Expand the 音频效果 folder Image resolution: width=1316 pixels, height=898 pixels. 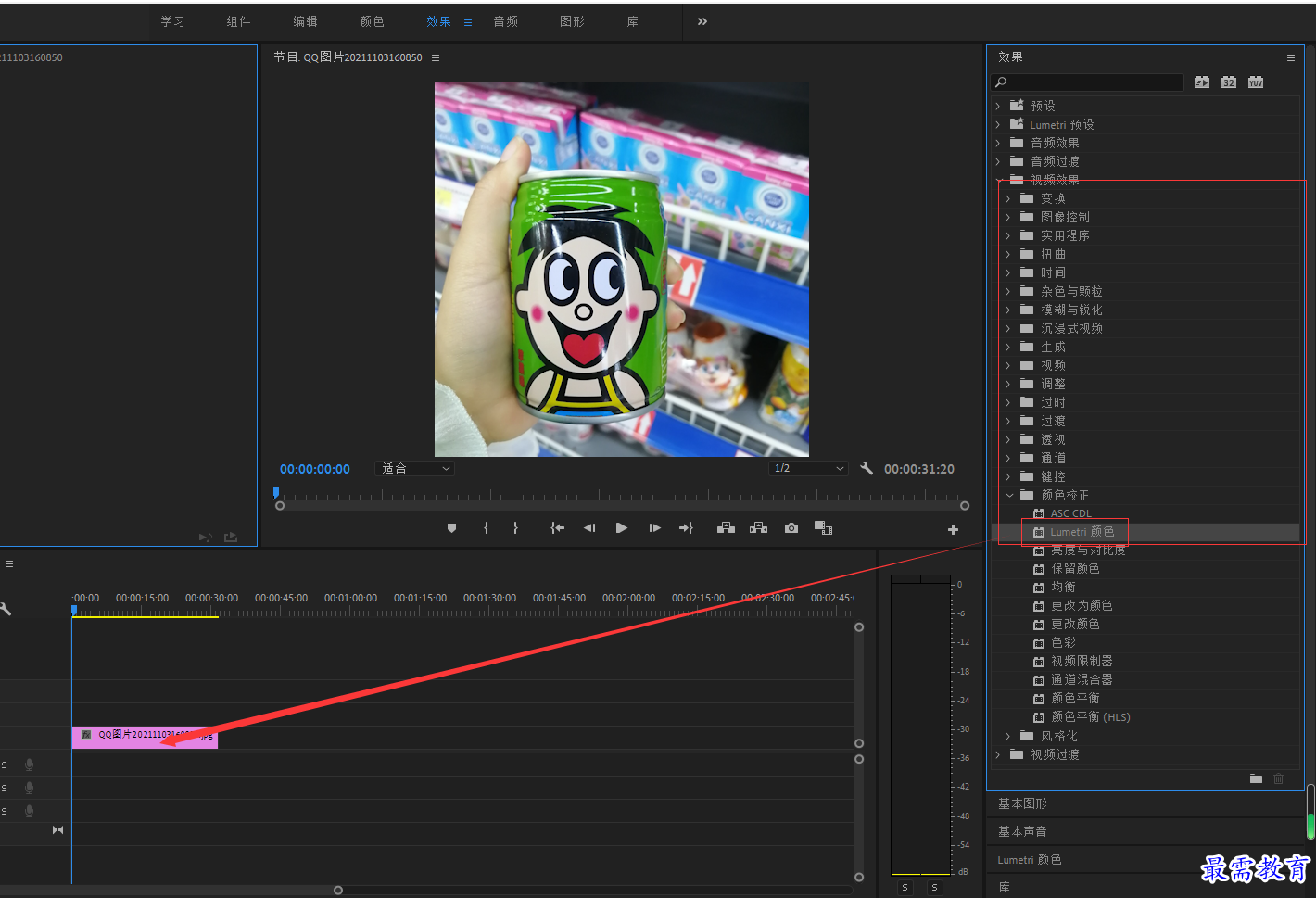click(998, 143)
